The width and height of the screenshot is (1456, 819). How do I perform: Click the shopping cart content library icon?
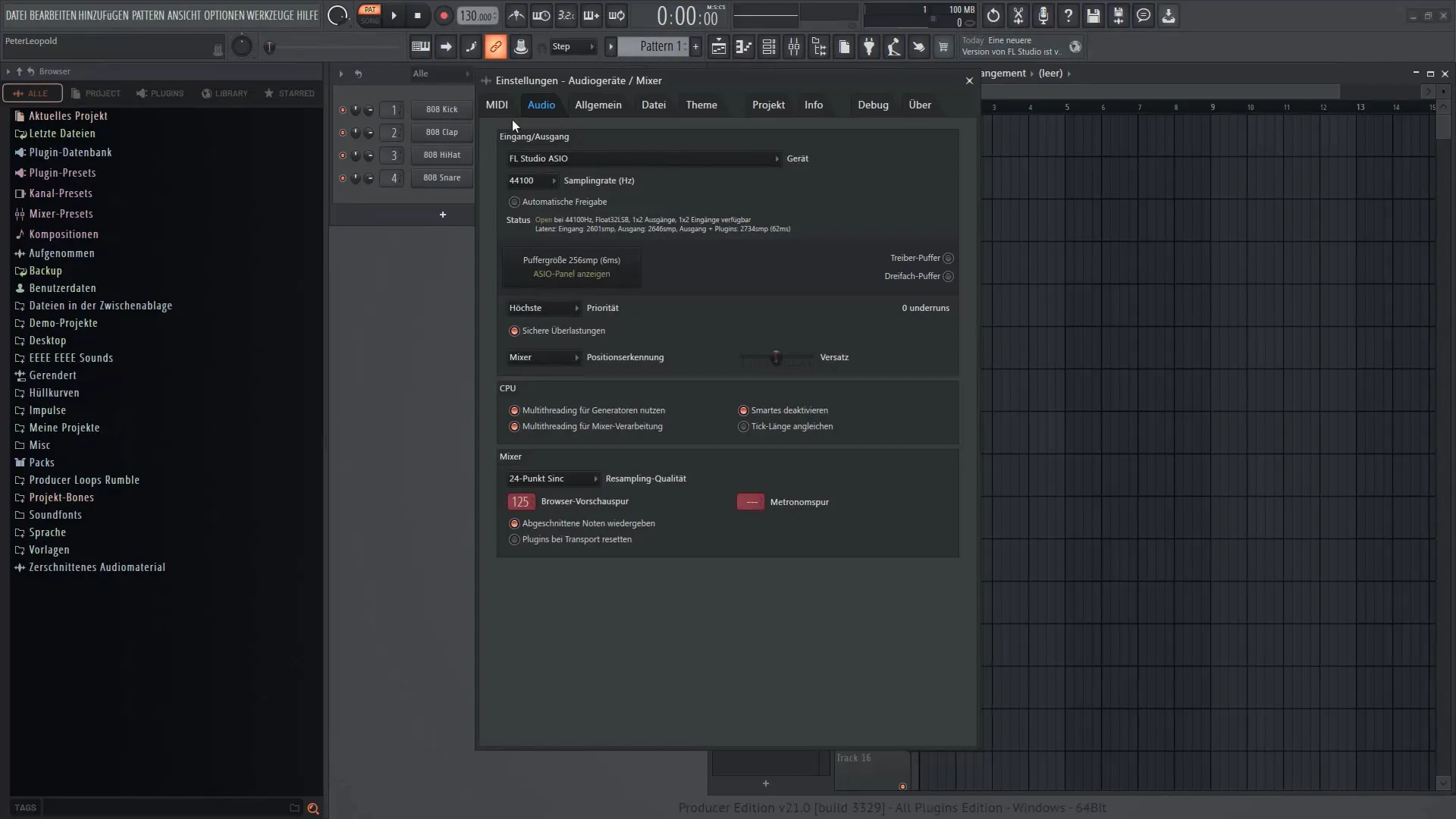pos(943,47)
